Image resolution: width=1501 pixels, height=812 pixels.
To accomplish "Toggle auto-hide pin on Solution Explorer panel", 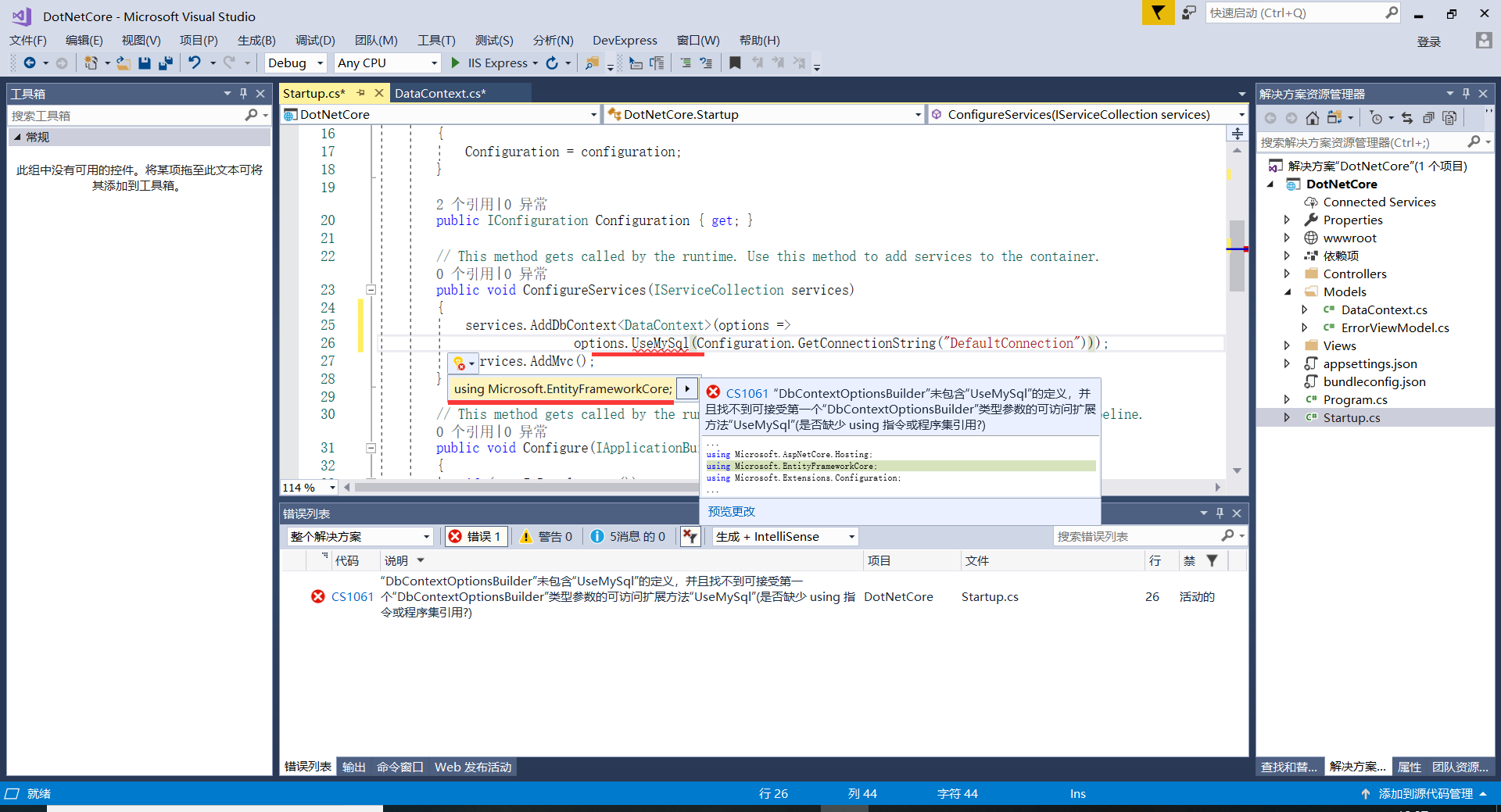I will 1466,94.
